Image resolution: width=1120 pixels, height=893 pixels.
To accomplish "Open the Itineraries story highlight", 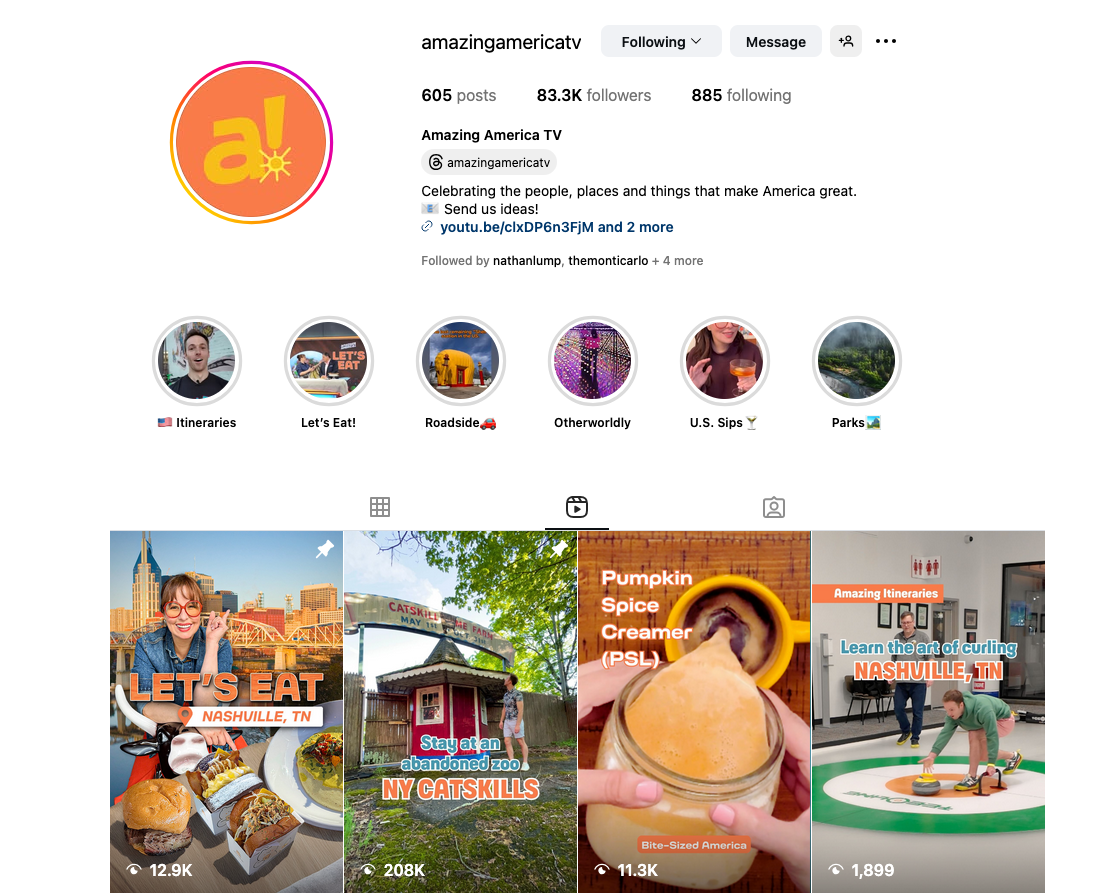I will pyautogui.click(x=197, y=361).
